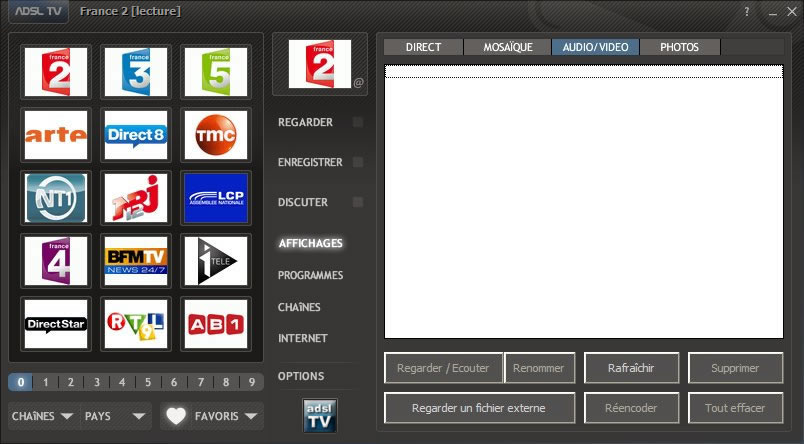Click ENREGISTRER in the side menu
The height and width of the screenshot is (444, 804).
[310, 163]
